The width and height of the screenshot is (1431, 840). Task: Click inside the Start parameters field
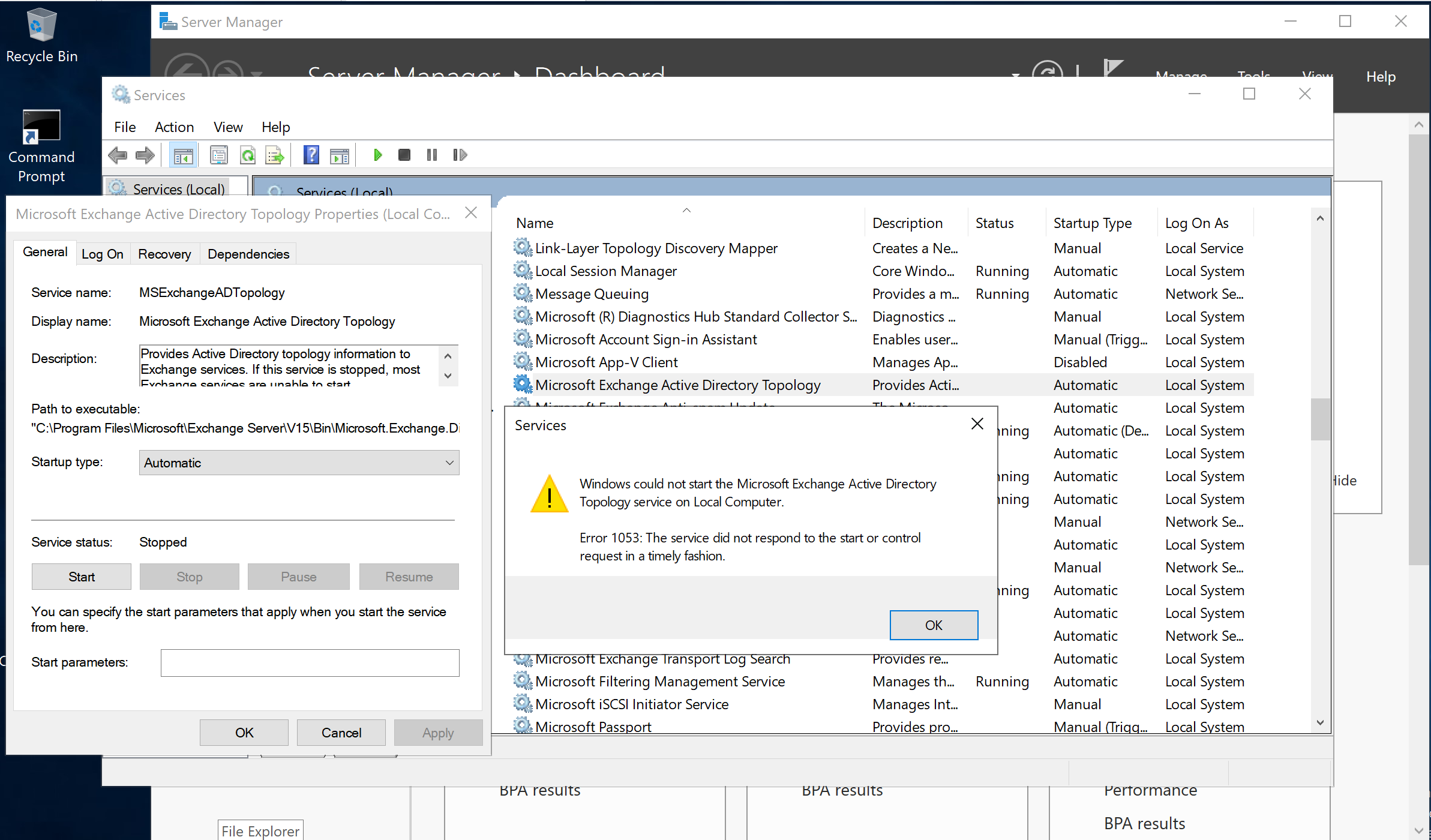[x=310, y=662]
